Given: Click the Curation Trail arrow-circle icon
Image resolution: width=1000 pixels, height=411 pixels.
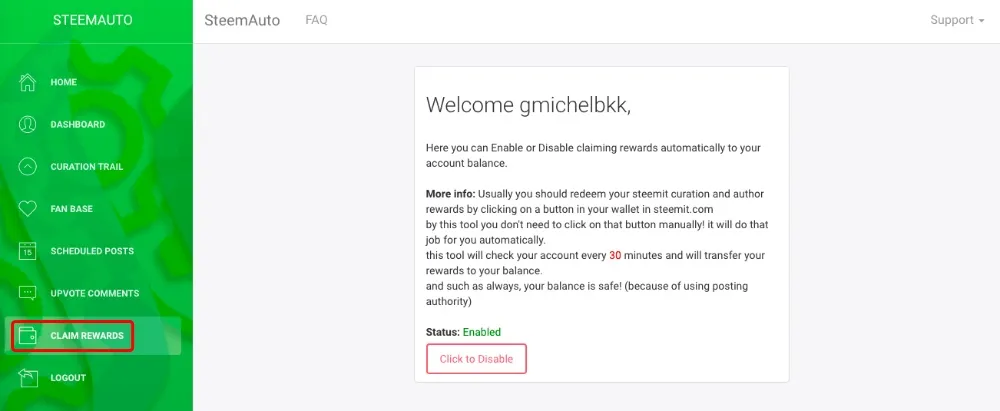Looking at the screenshot, I should (x=28, y=167).
